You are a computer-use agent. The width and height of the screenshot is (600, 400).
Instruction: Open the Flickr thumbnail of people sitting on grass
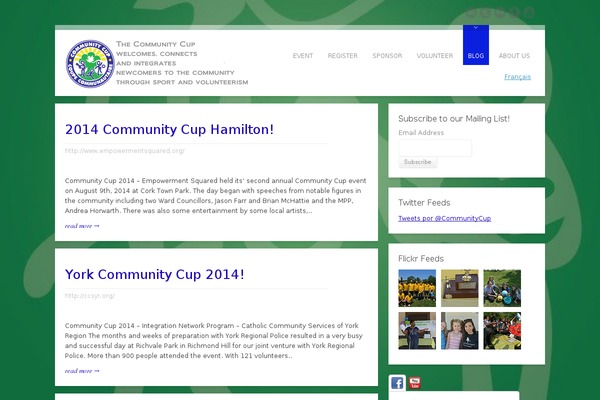coord(502,288)
